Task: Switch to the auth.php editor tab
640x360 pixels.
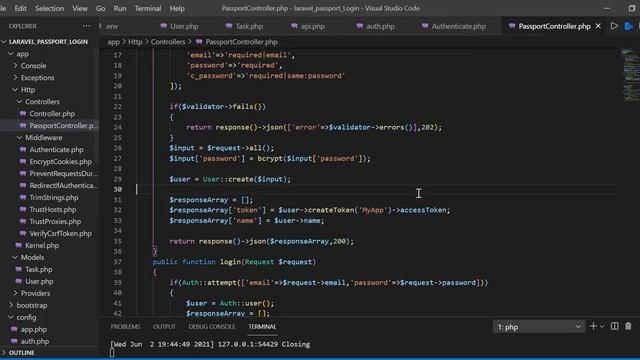Action: (x=375, y=26)
